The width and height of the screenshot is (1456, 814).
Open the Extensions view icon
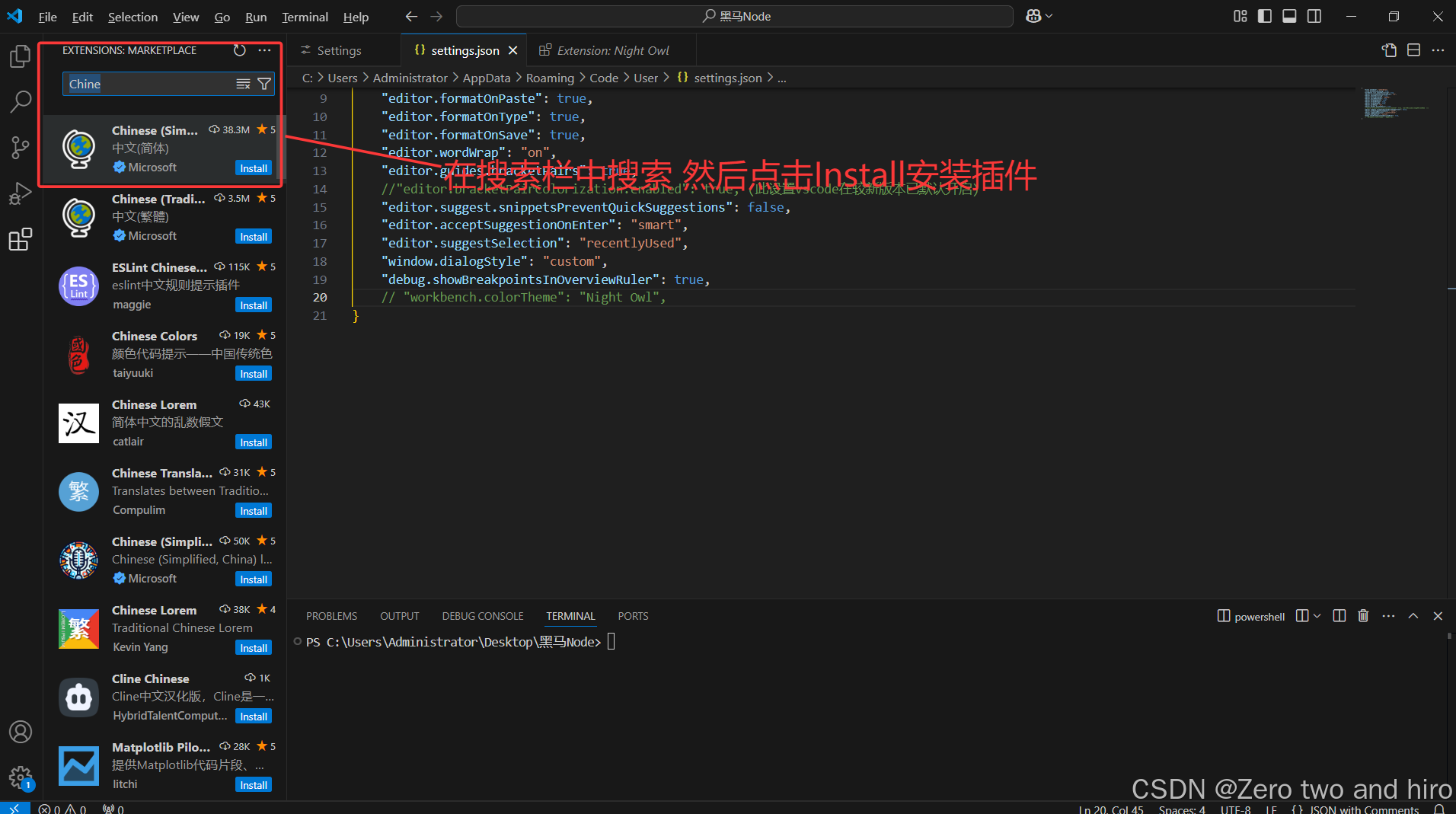tap(21, 239)
